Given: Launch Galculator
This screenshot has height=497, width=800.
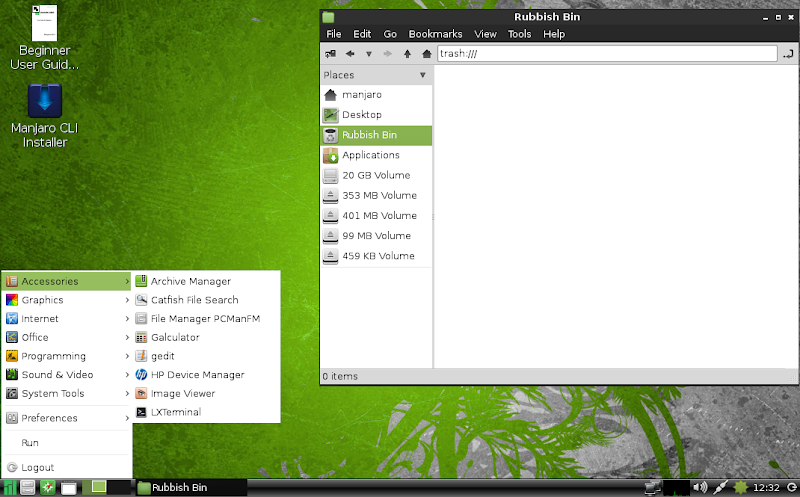Looking at the screenshot, I should (x=206, y=337).
